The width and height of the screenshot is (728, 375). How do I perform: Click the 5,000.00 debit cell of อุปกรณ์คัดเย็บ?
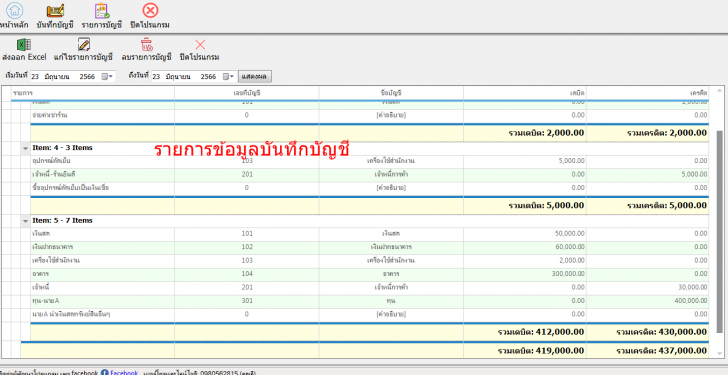tap(525, 161)
